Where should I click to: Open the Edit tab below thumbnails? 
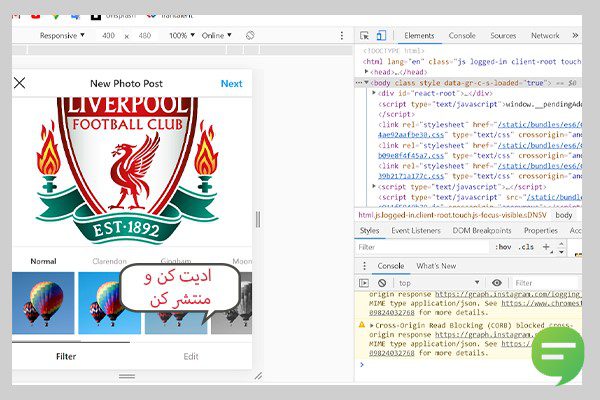[x=191, y=357]
